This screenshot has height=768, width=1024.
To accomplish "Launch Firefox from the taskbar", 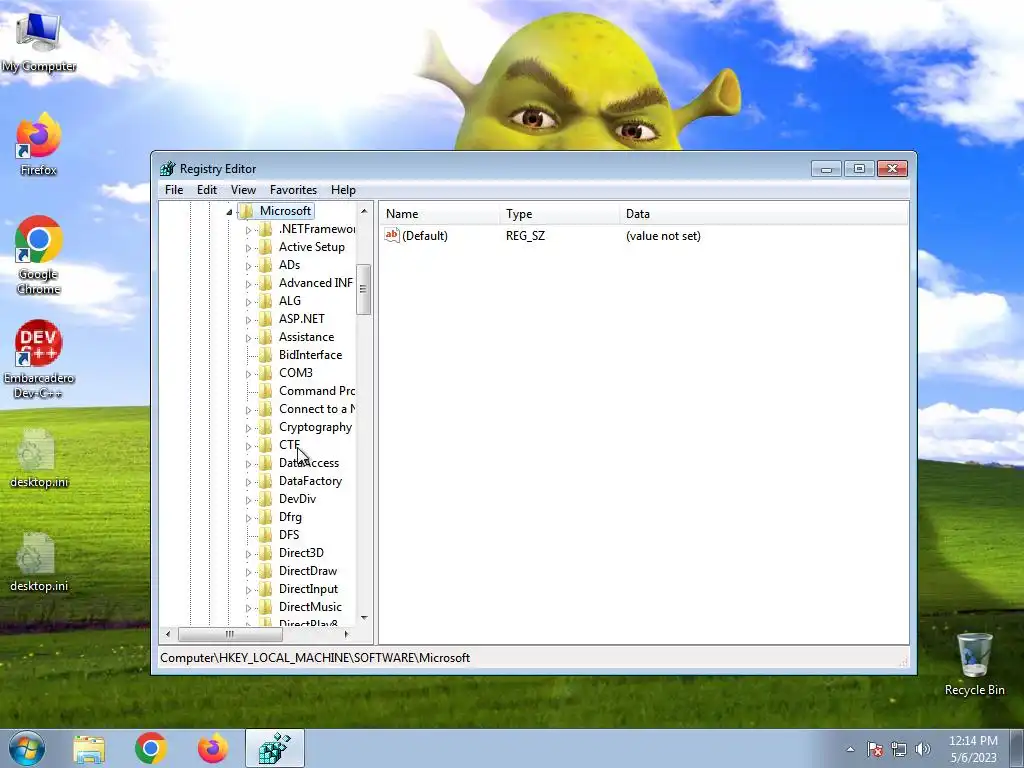I will [213, 748].
